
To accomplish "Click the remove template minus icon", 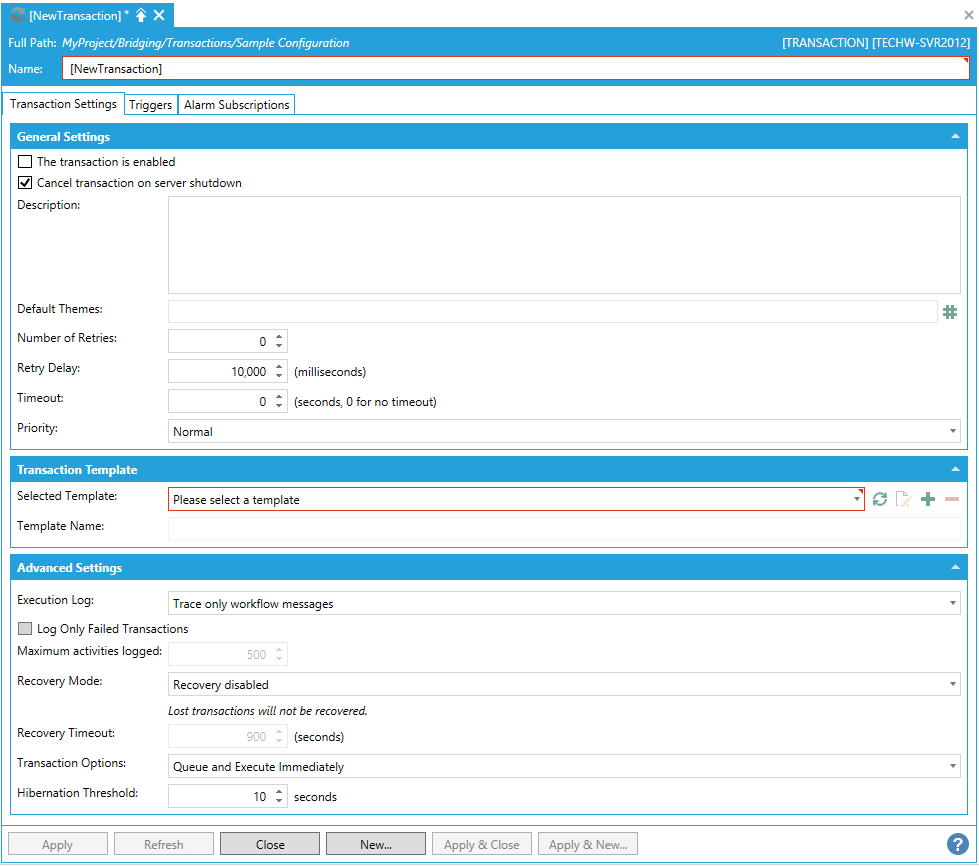I will (952, 499).
